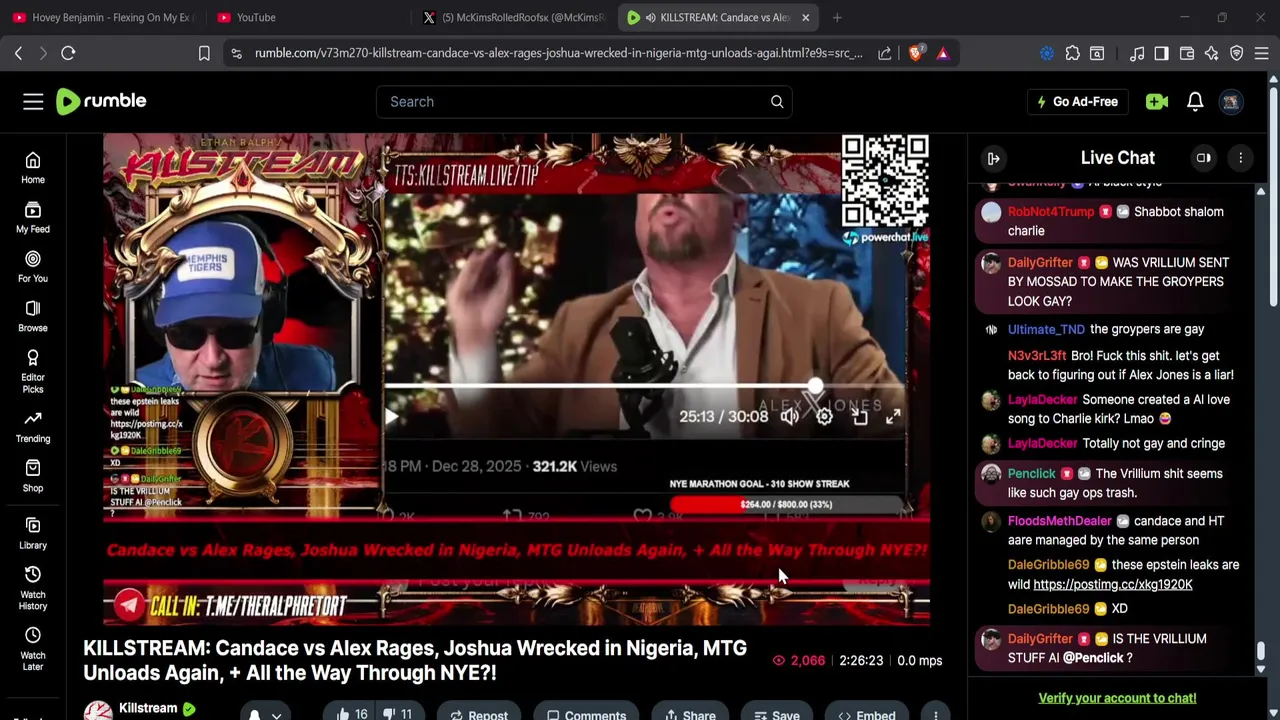Screen dimensions: 1280x720
Task: Click the green upload video camera icon
Action: click(1157, 101)
